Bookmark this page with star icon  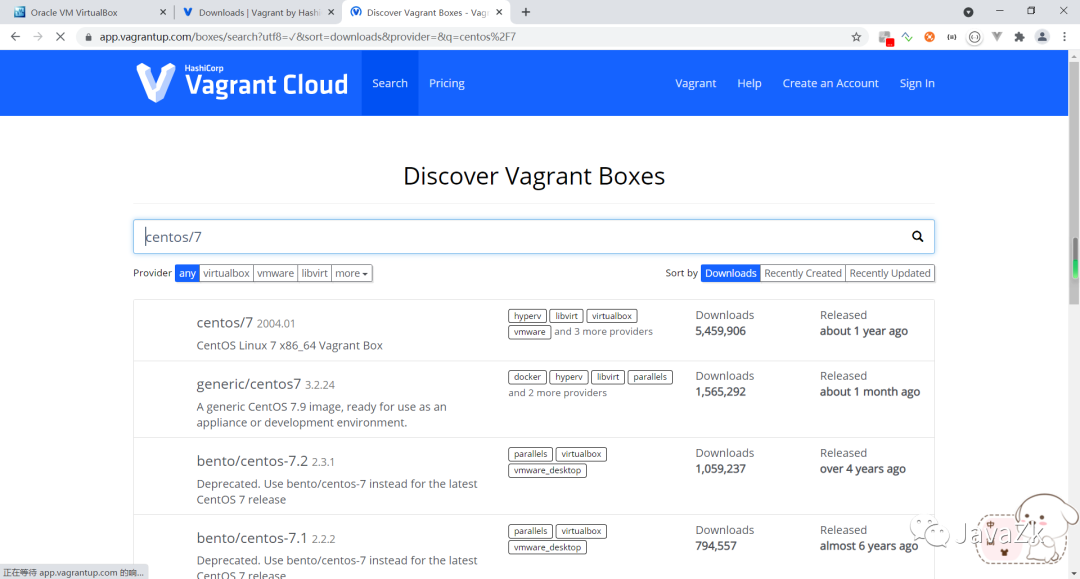[856, 37]
